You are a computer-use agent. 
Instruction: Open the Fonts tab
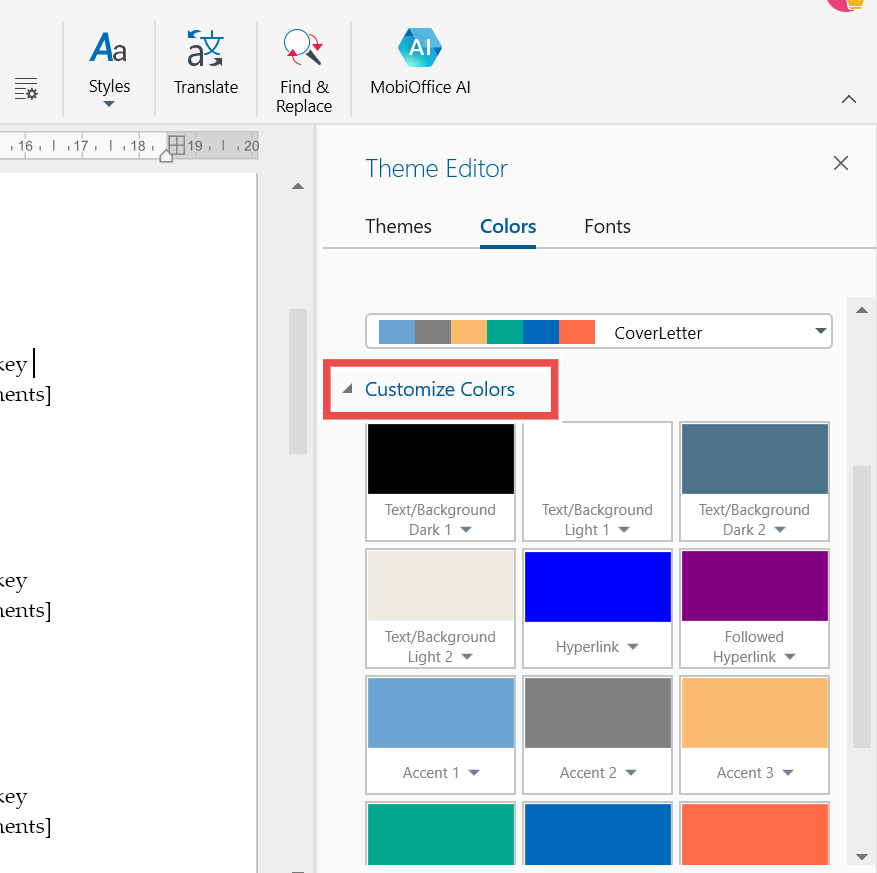coord(607,226)
